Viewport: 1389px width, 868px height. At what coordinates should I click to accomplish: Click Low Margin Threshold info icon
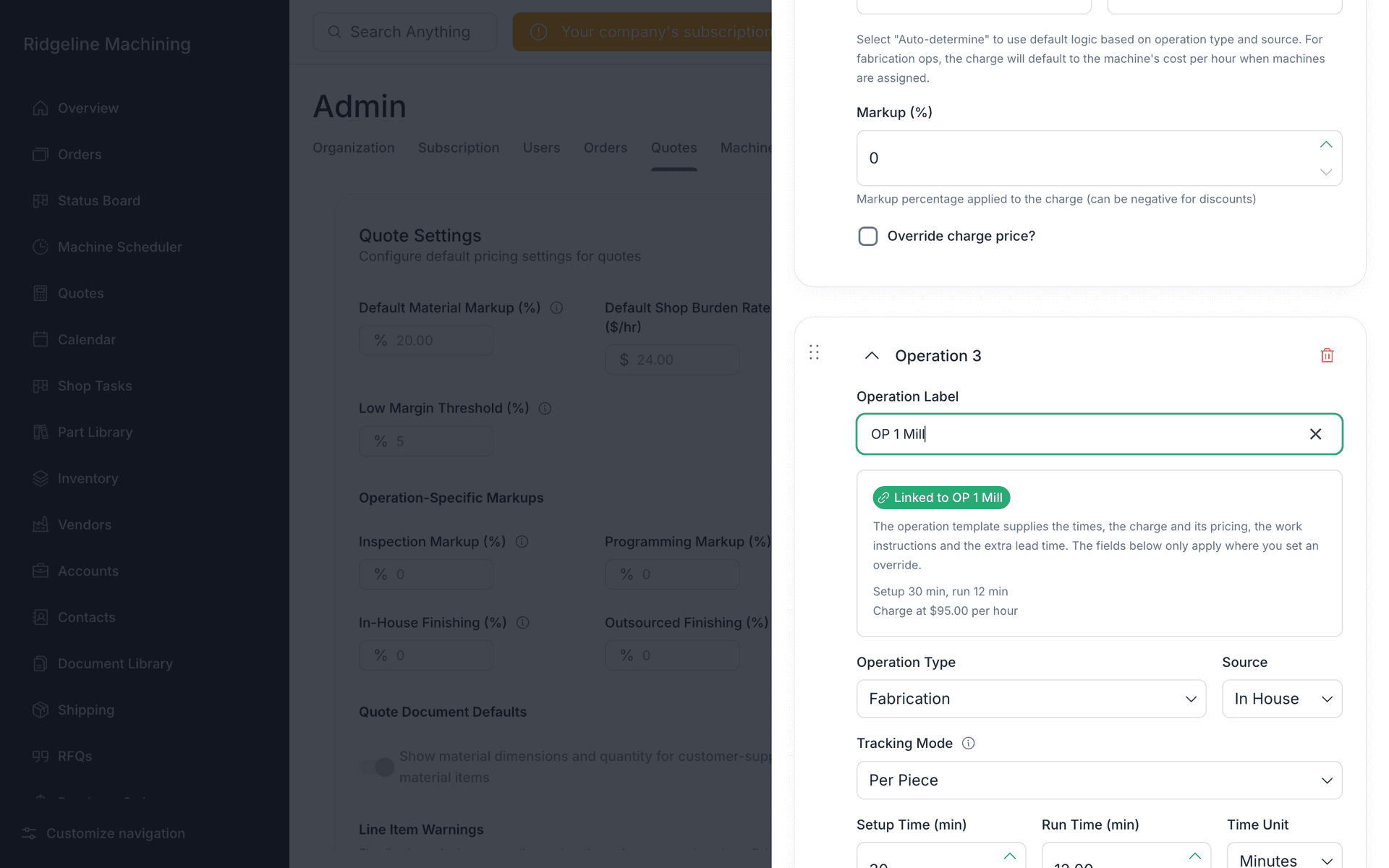[x=545, y=409]
